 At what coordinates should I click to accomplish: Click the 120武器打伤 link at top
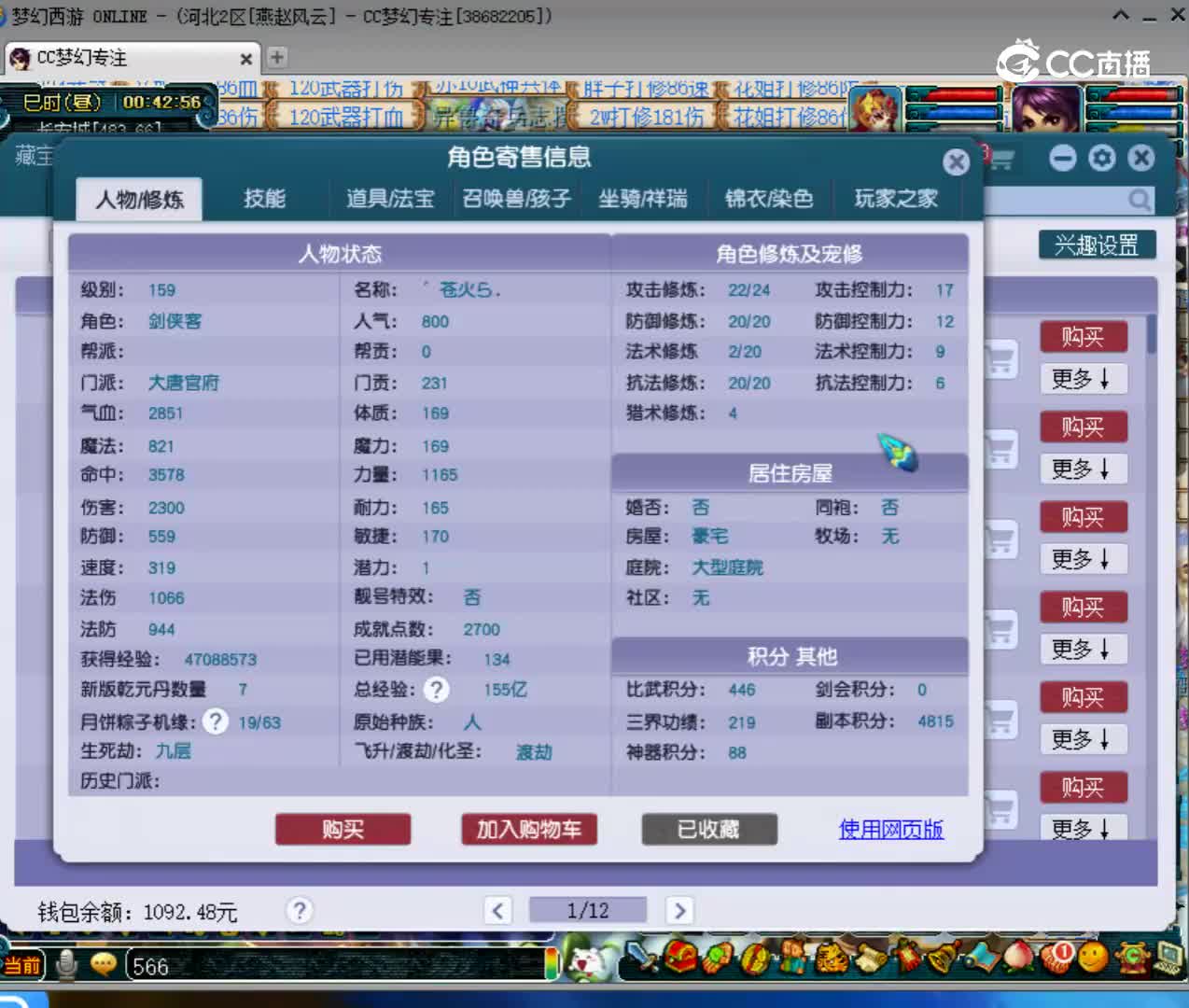345,89
